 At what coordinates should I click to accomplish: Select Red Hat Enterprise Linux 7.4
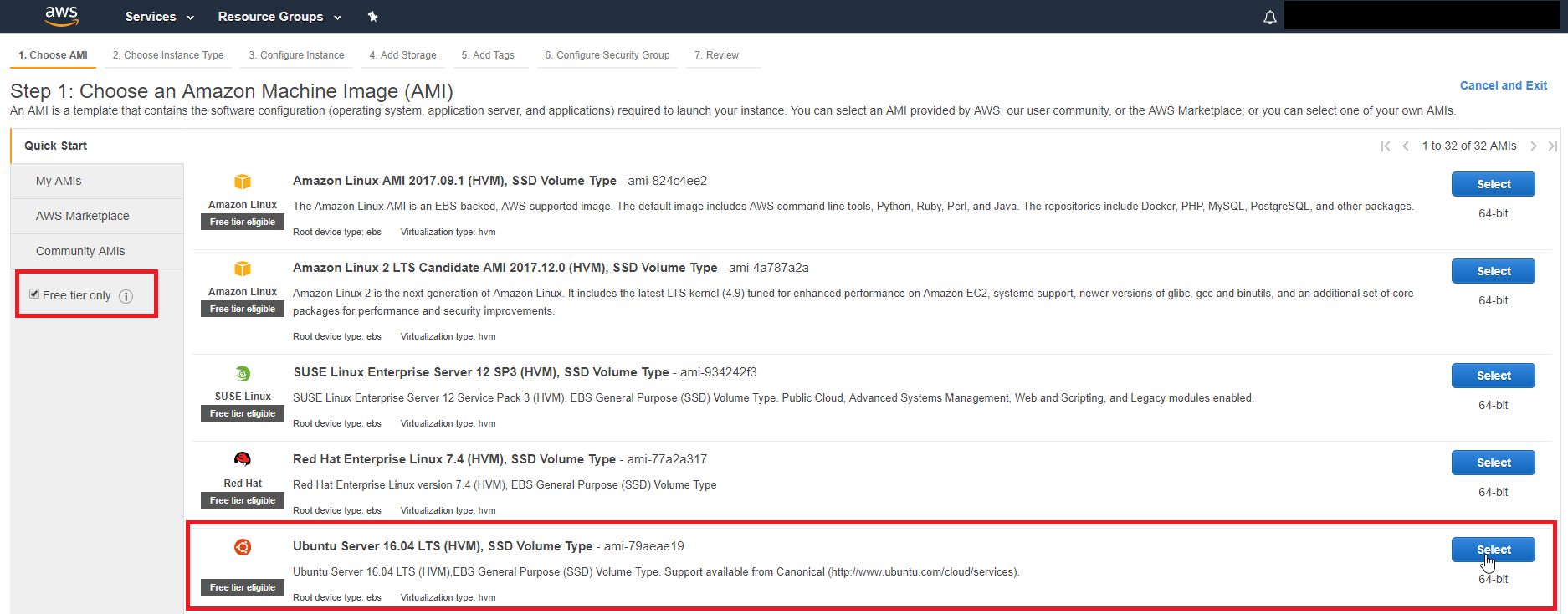pyautogui.click(x=1493, y=463)
